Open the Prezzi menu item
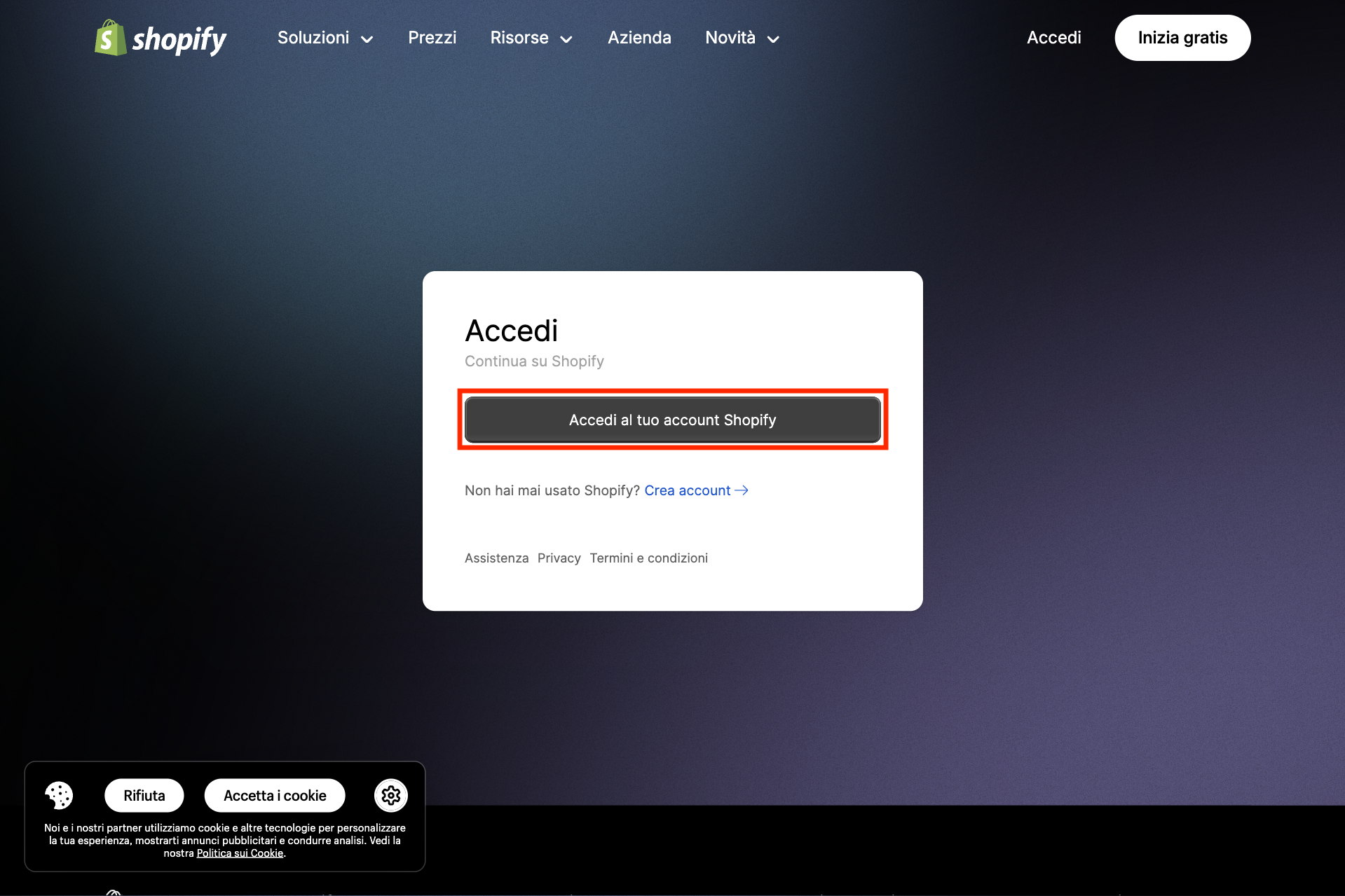 [x=432, y=38]
